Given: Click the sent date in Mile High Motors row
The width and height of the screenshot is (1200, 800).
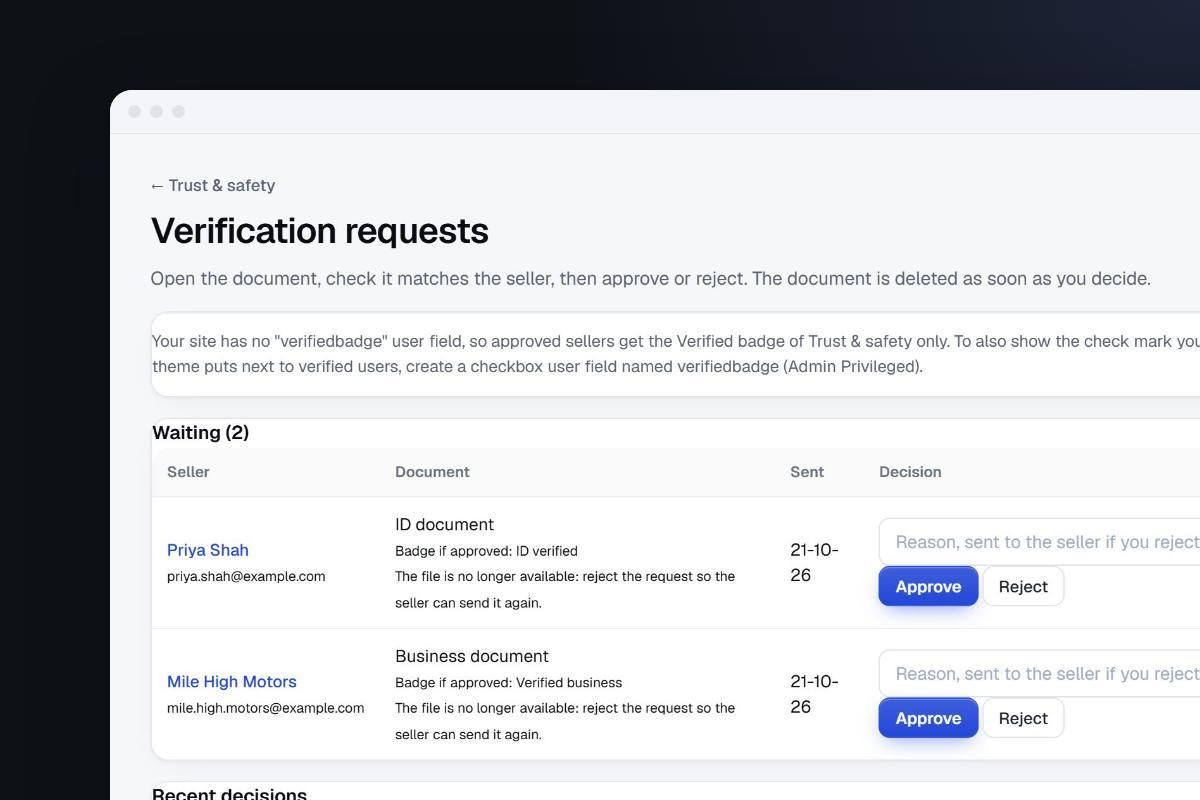Looking at the screenshot, I should tap(814, 694).
